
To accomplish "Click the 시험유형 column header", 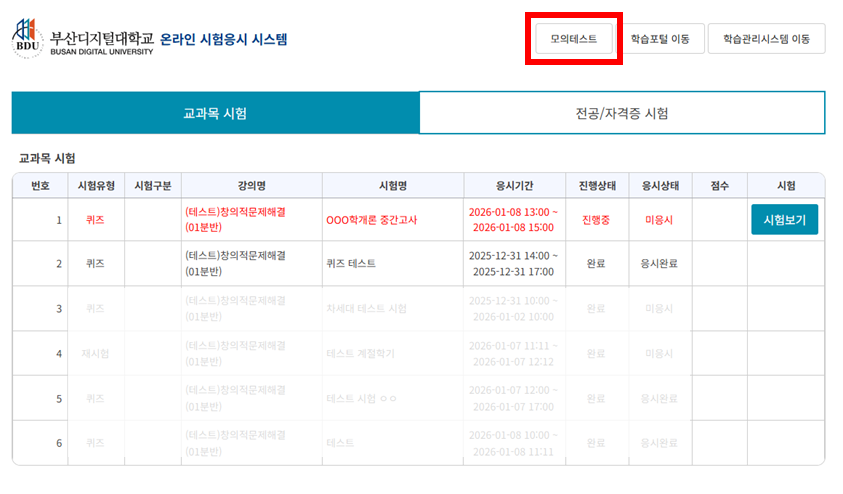I will (x=95, y=186).
